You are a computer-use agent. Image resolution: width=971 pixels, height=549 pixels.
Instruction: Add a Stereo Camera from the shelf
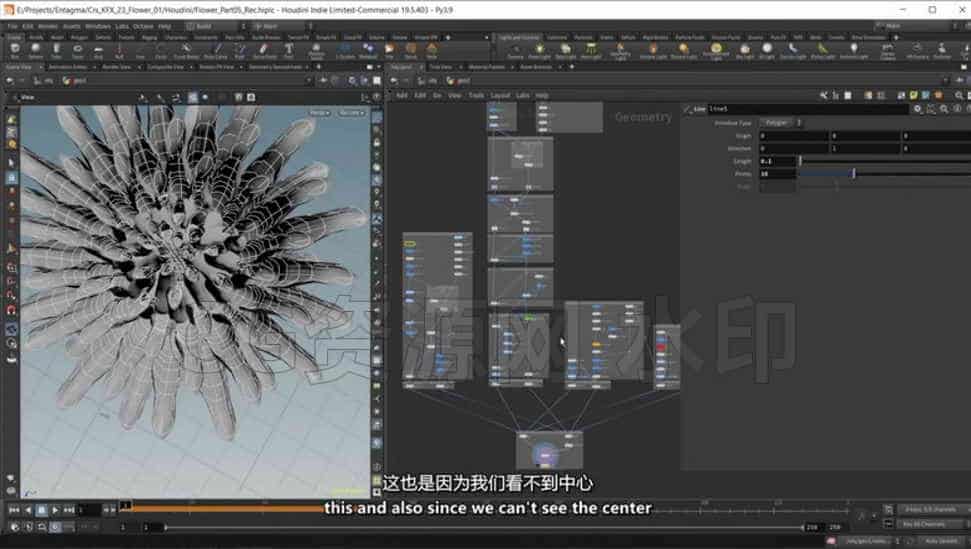888,50
